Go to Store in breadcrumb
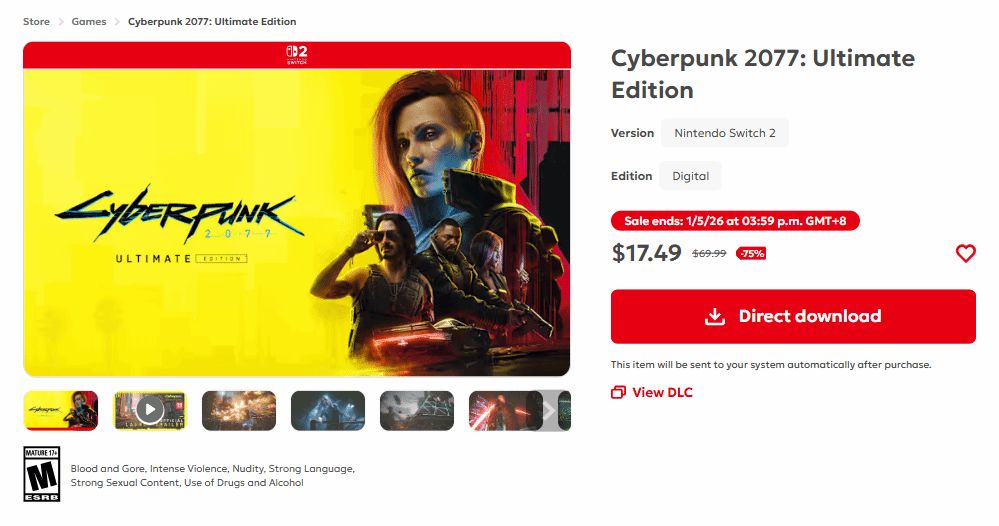This screenshot has width=999, height=526. (37, 21)
